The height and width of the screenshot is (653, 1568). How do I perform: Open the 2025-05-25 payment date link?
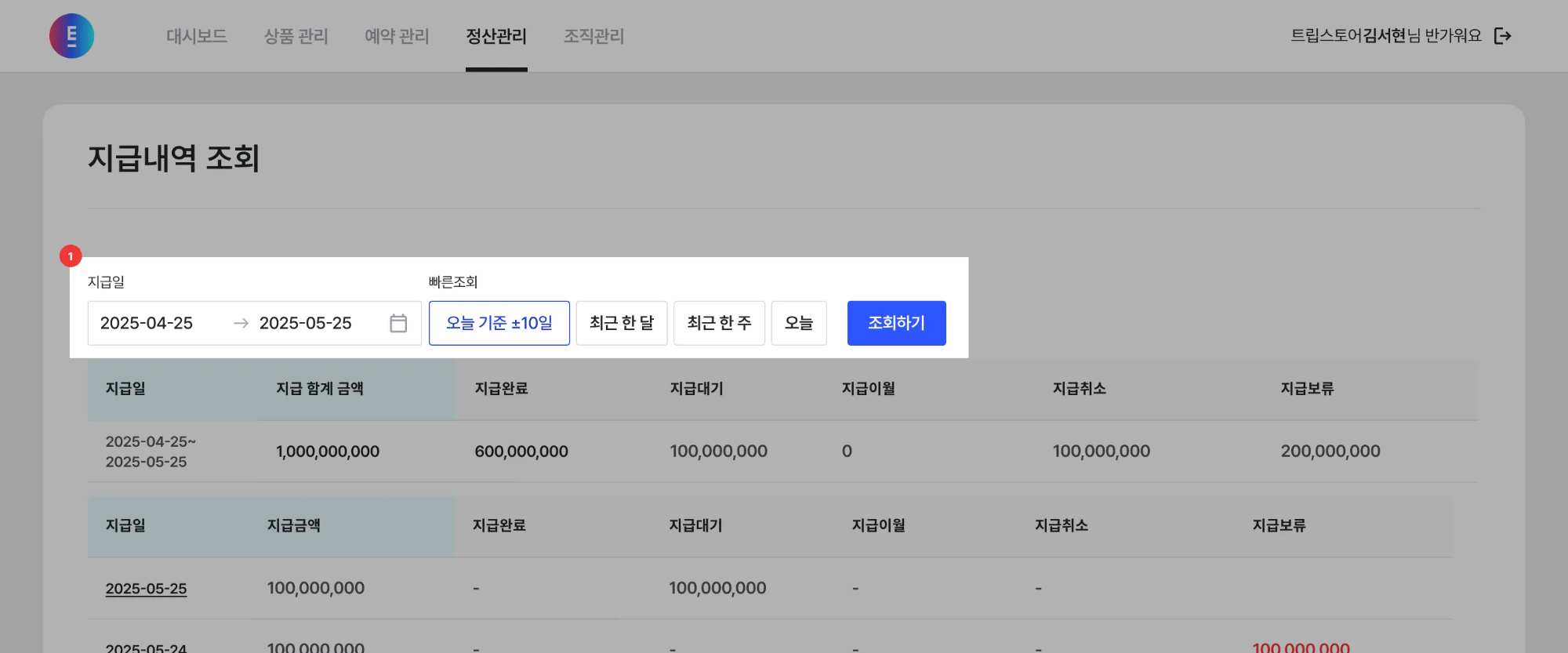[146, 589]
